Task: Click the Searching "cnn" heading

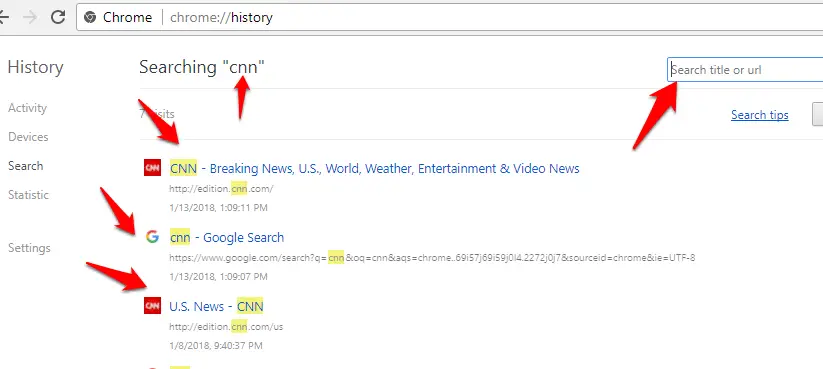Action: tap(202, 67)
